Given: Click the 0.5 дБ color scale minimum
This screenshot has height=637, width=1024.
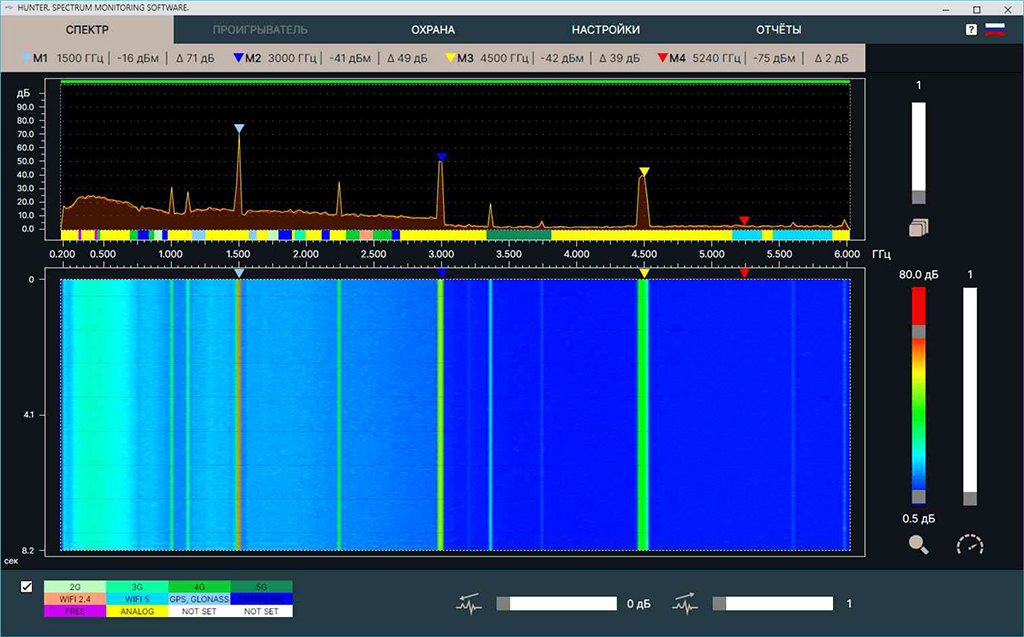Looking at the screenshot, I should coord(918,519).
